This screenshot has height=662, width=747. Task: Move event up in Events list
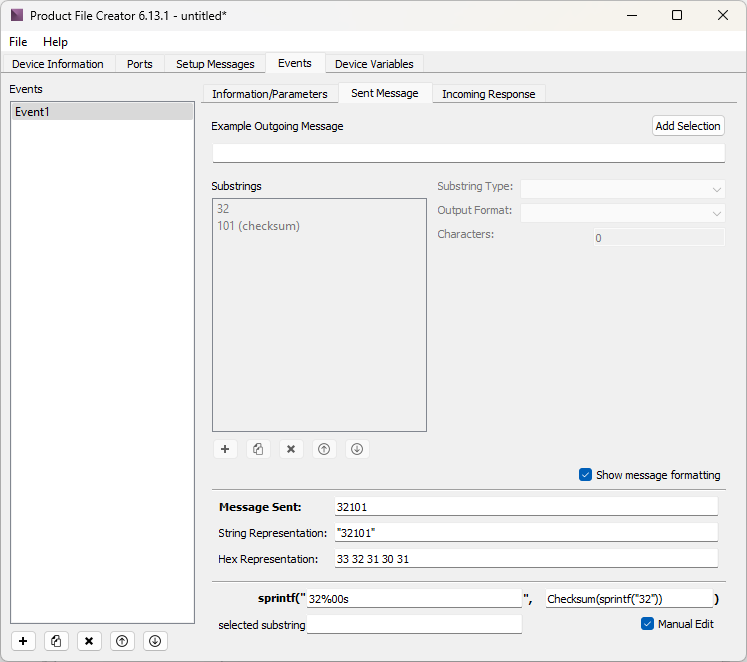pos(121,641)
